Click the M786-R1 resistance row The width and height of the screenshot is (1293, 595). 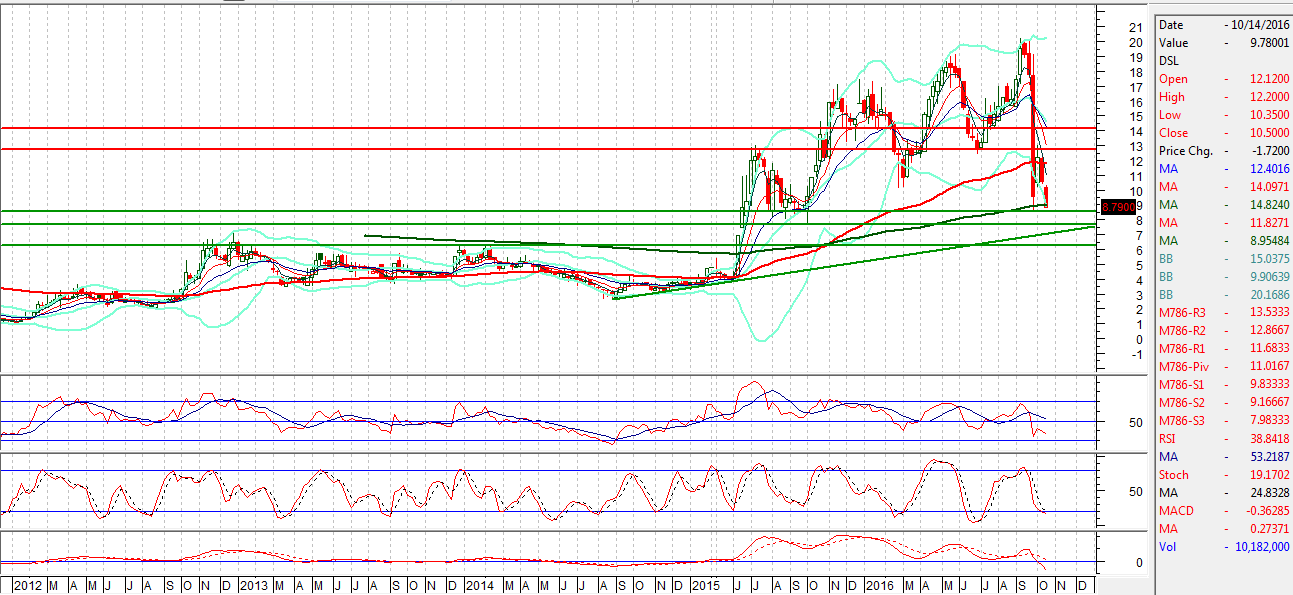[1224, 349]
